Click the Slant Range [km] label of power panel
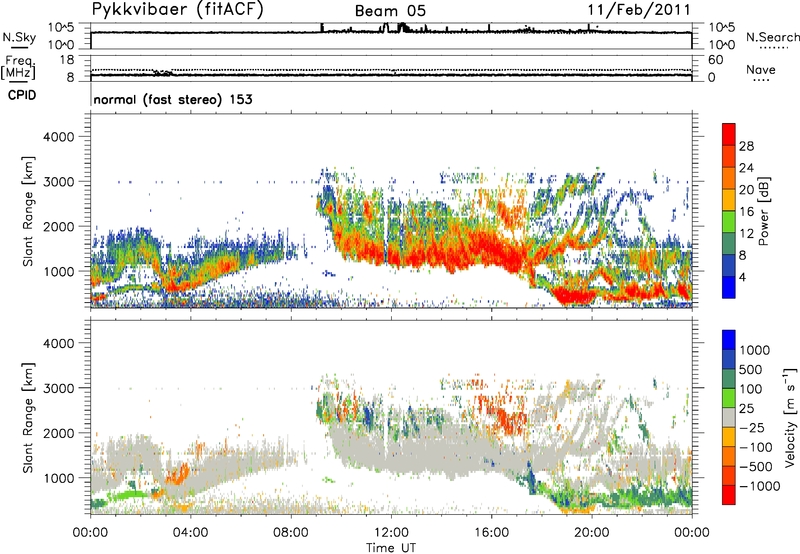The image size is (800, 554). click(28, 211)
